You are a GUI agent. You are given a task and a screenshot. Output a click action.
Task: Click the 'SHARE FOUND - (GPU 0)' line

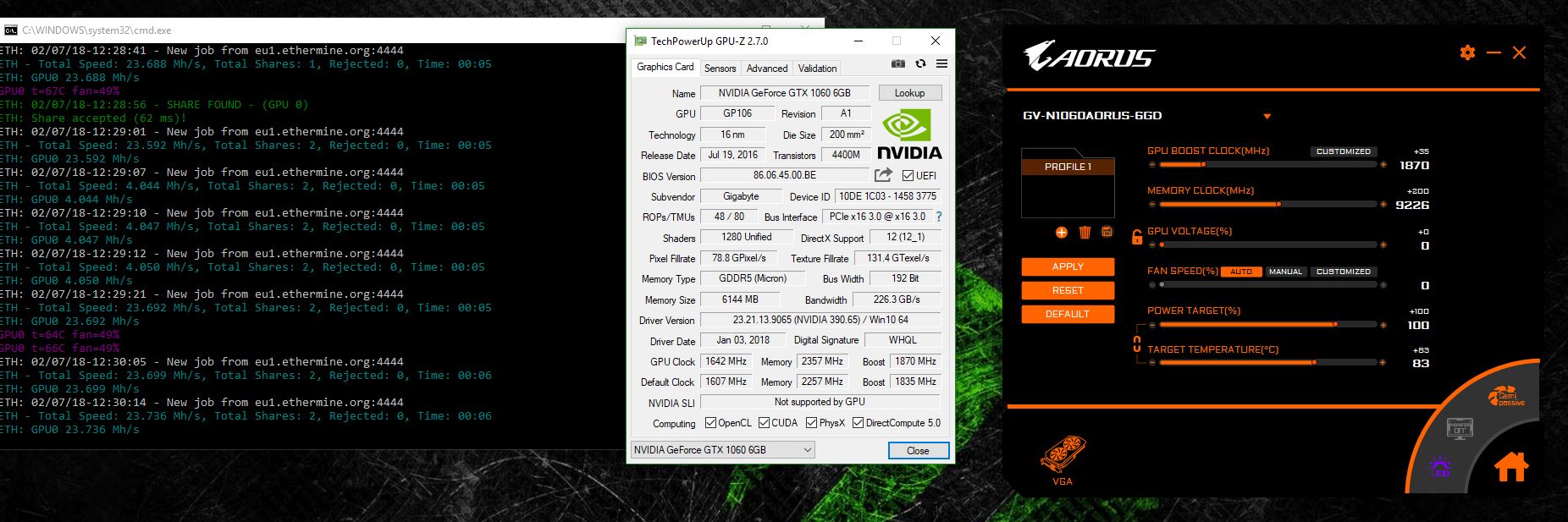(x=155, y=104)
